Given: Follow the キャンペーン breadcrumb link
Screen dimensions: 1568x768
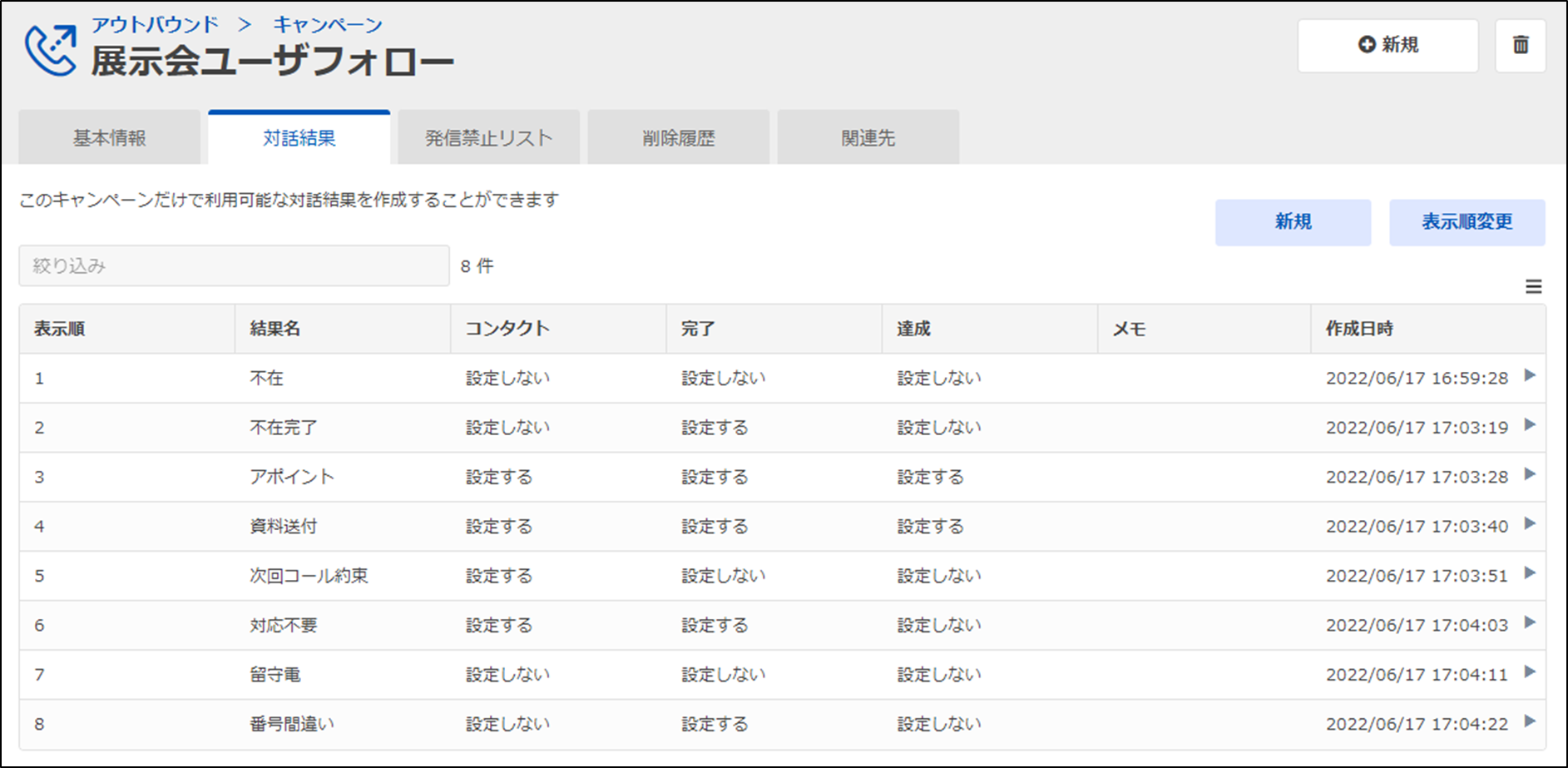Looking at the screenshot, I should (328, 25).
